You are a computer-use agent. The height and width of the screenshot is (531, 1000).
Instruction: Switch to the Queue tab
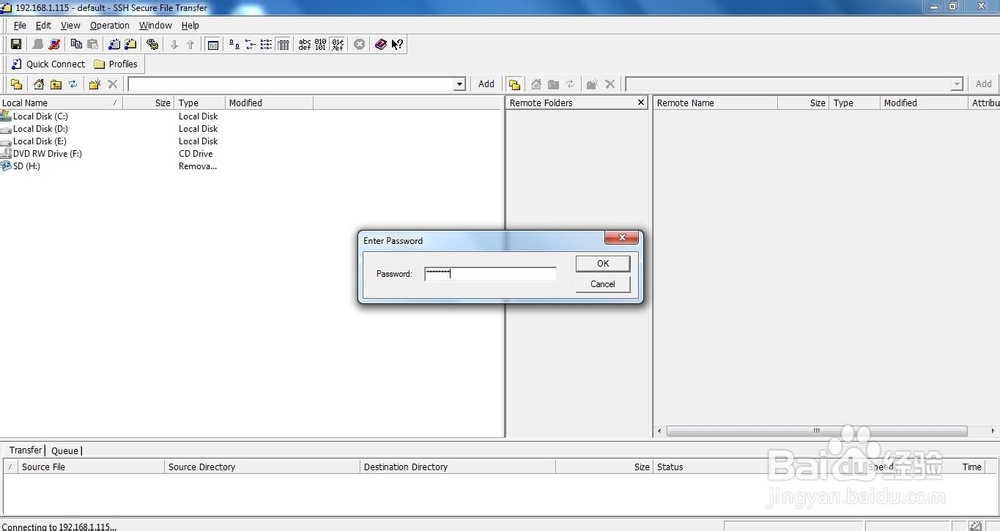[64, 451]
